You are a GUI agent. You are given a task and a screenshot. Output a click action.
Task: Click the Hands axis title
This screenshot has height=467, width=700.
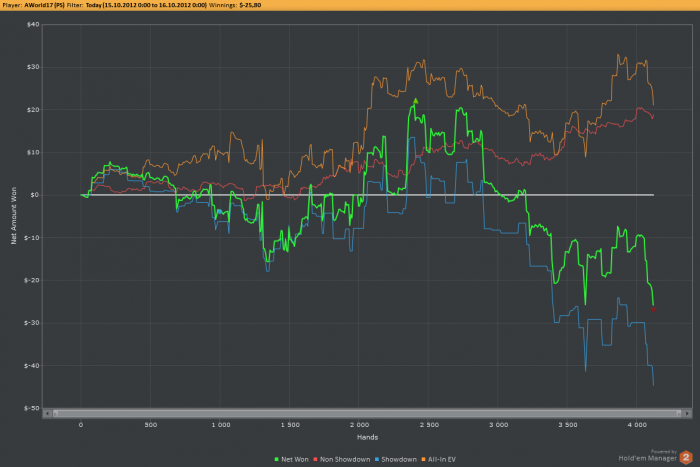(367, 437)
